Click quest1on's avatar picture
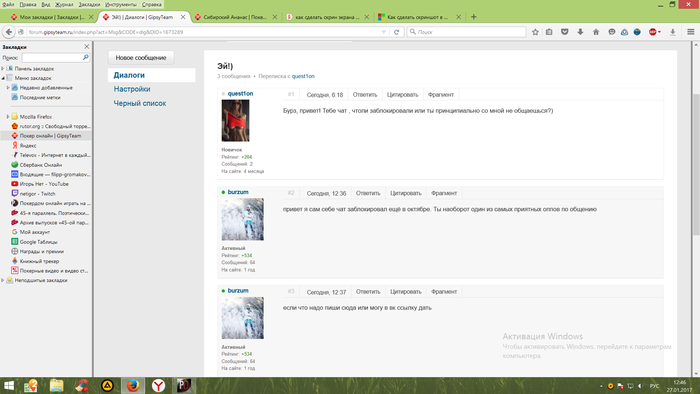 tap(235, 120)
